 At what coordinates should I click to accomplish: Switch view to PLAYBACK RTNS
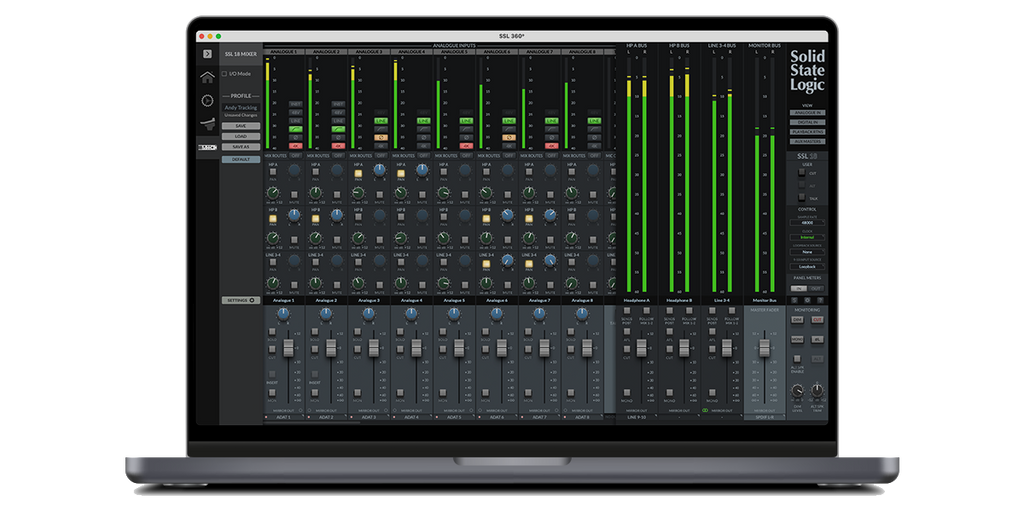pos(807,132)
